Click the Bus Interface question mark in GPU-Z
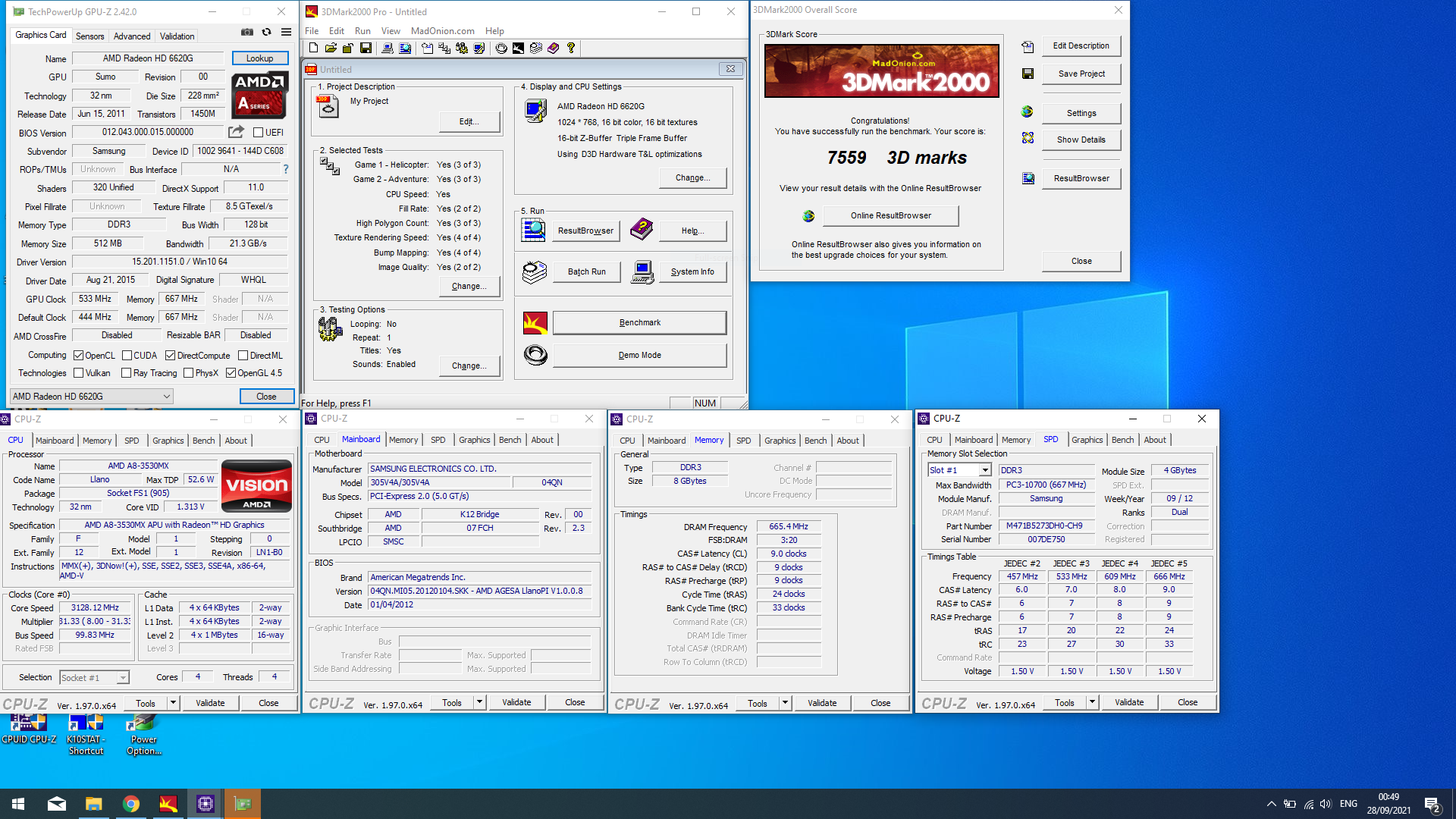Screen dimensions: 1456x819 (x=286, y=169)
